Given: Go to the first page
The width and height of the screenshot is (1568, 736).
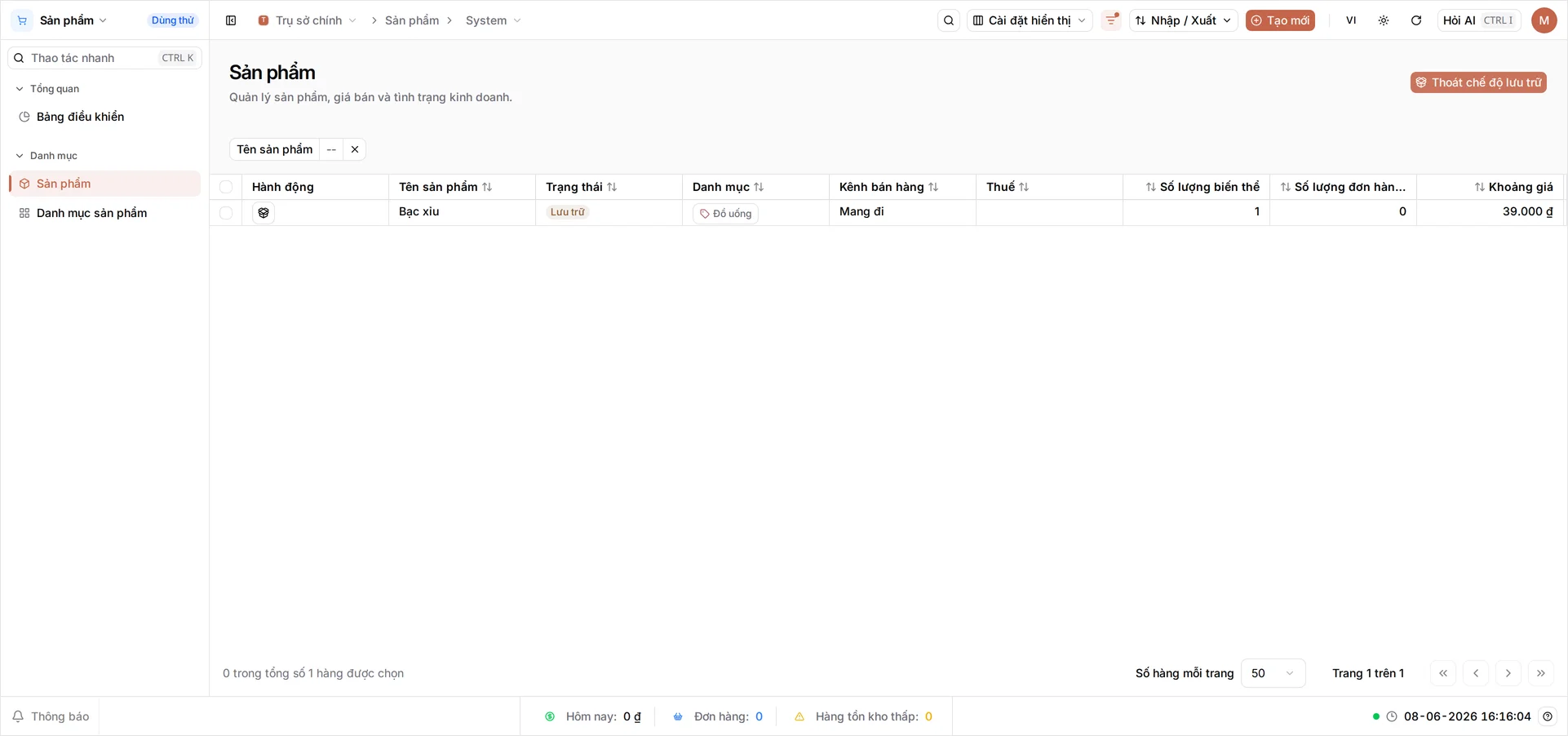Looking at the screenshot, I should click(1443, 673).
